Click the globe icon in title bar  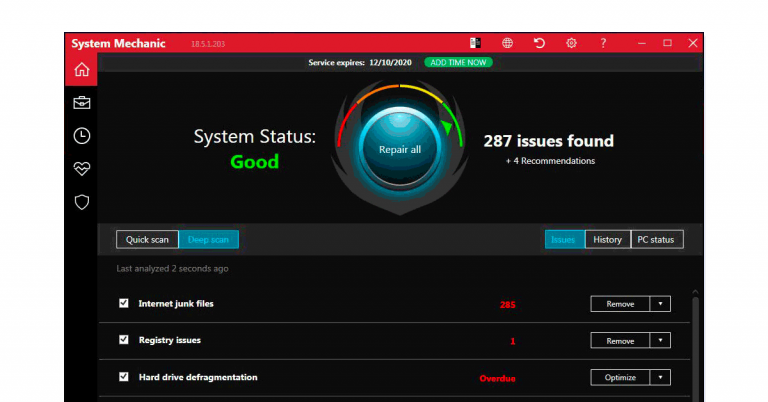click(507, 43)
